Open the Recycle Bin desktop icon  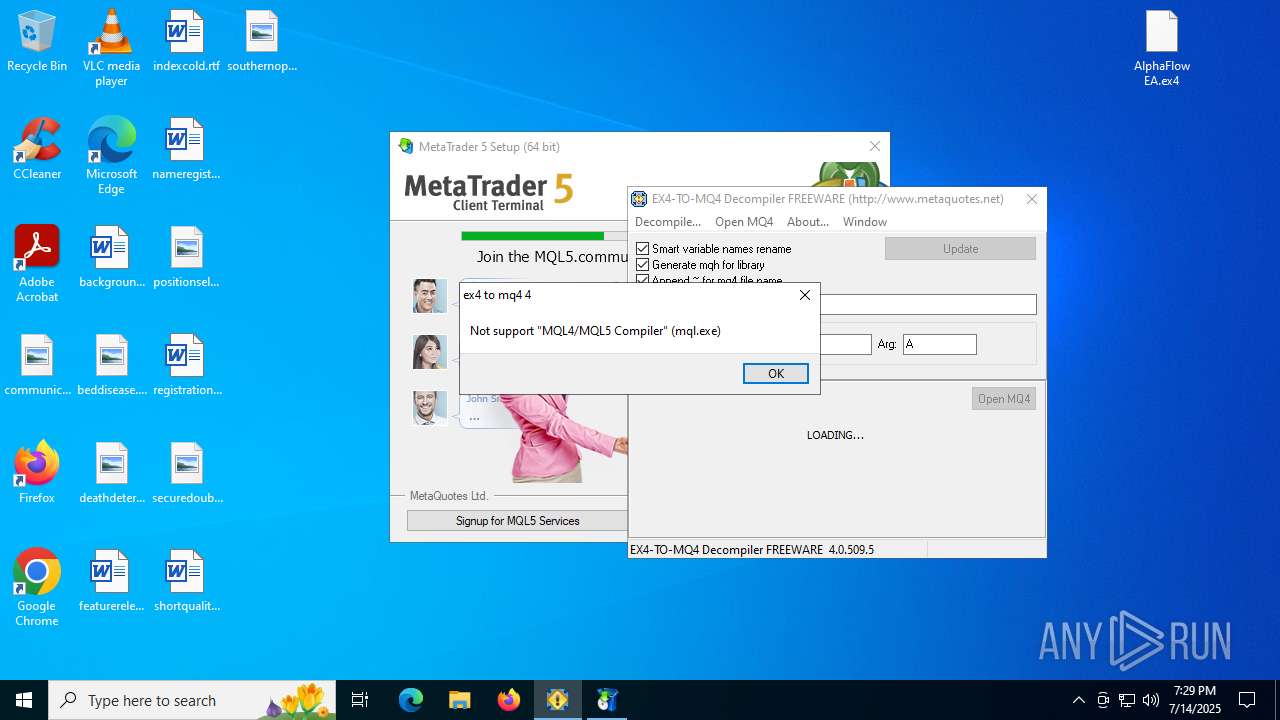pyautogui.click(x=37, y=41)
